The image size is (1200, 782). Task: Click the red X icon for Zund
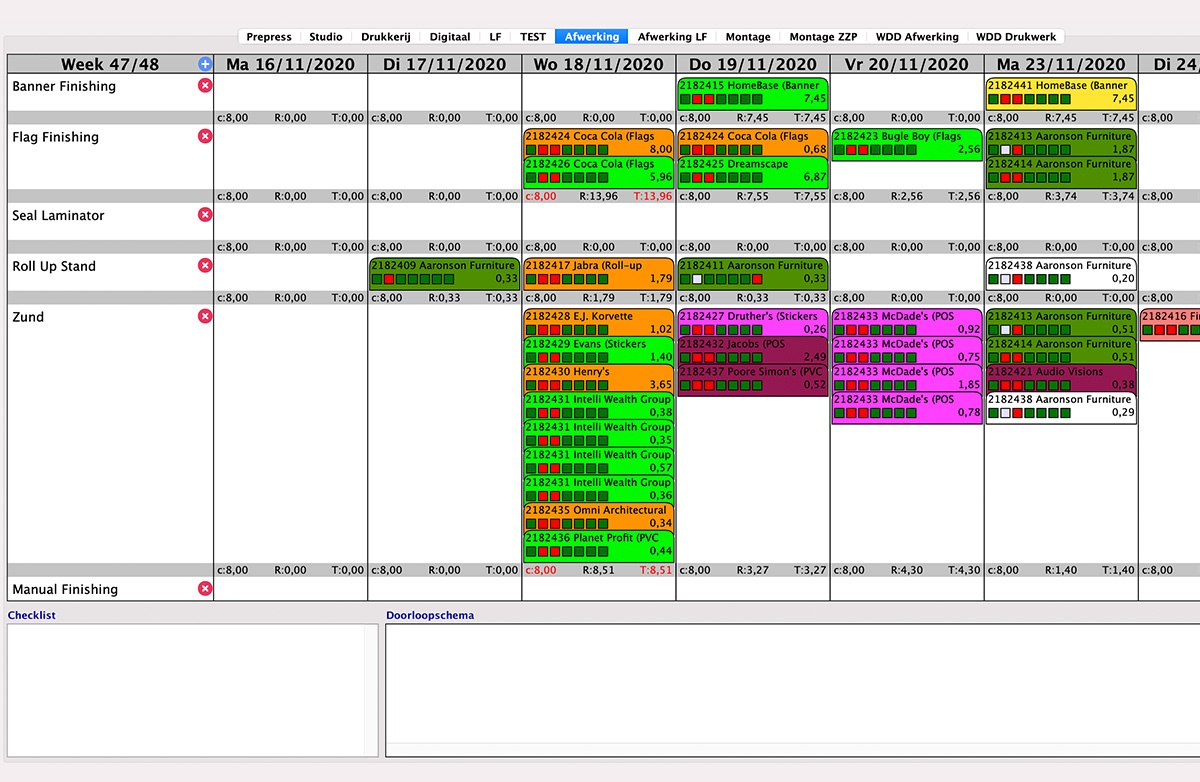pyautogui.click(x=205, y=316)
